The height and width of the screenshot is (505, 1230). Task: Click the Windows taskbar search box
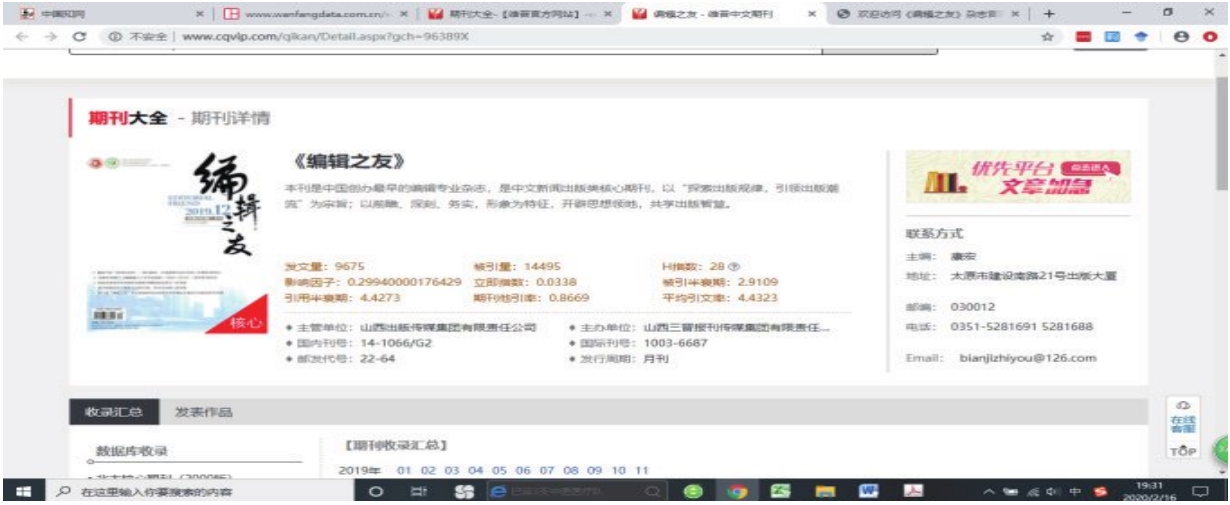(x=180, y=492)
